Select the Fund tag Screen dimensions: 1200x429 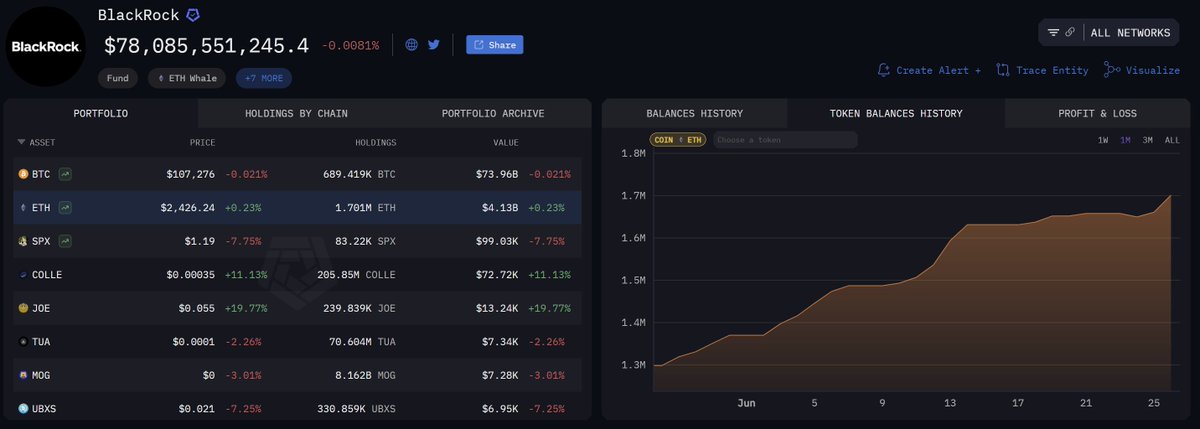coord(119,78)
